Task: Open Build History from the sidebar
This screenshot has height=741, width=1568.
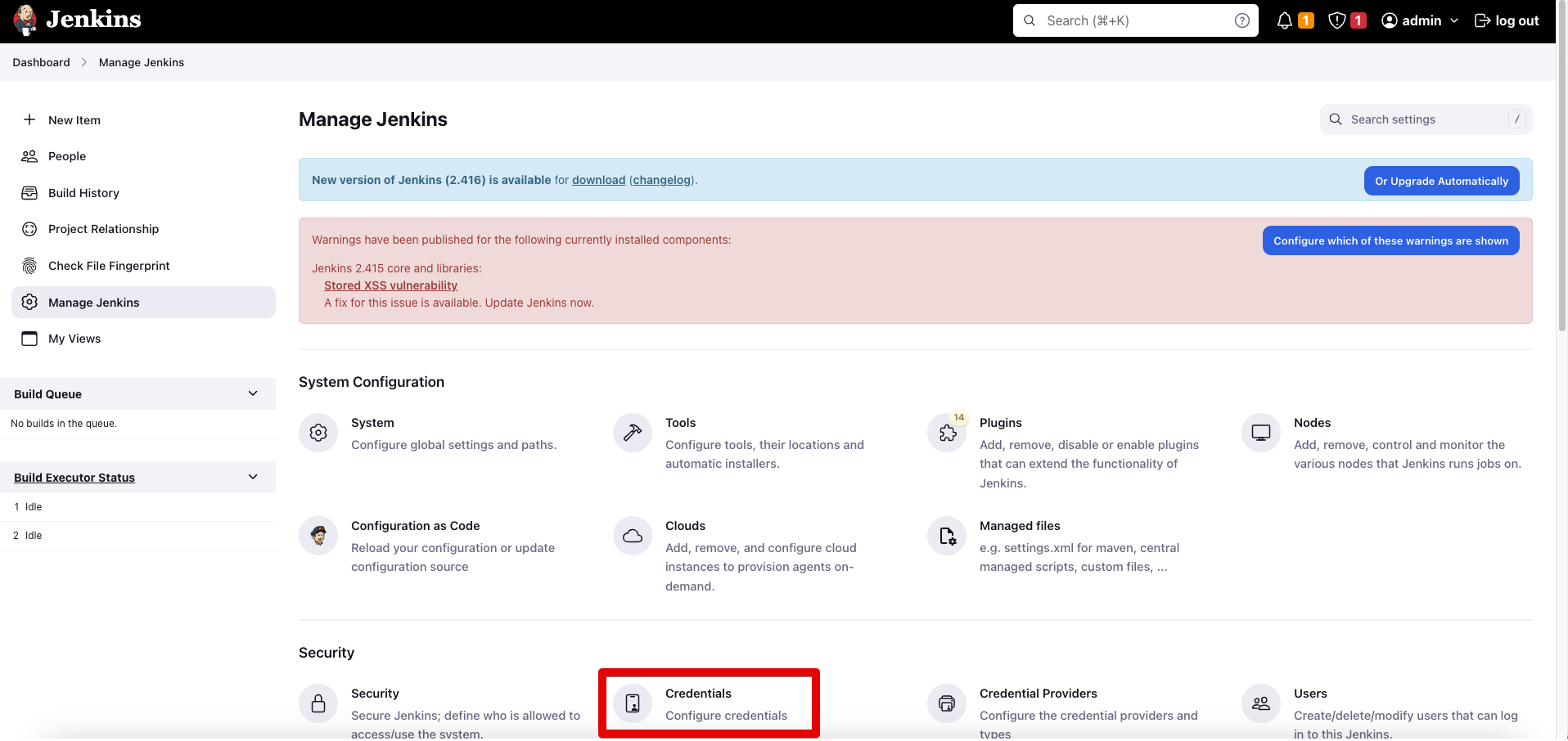Action: pos(83,193)
